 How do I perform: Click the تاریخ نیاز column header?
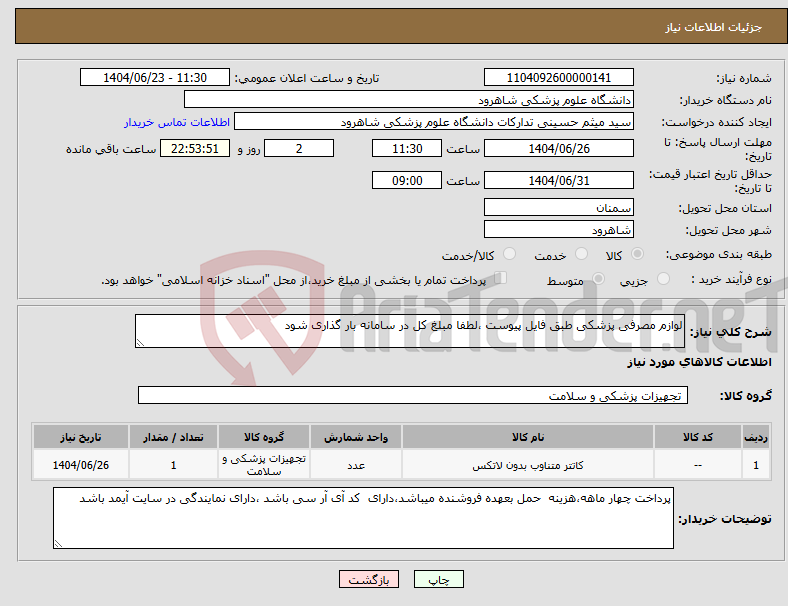tap(81, 437)
